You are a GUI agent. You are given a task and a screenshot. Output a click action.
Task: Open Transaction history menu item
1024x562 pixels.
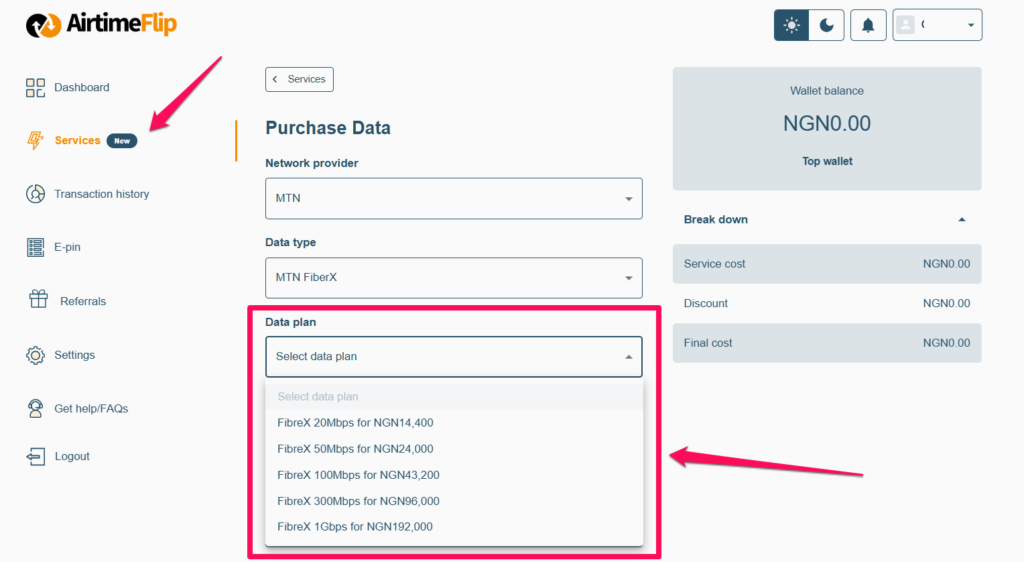[101, 194]
